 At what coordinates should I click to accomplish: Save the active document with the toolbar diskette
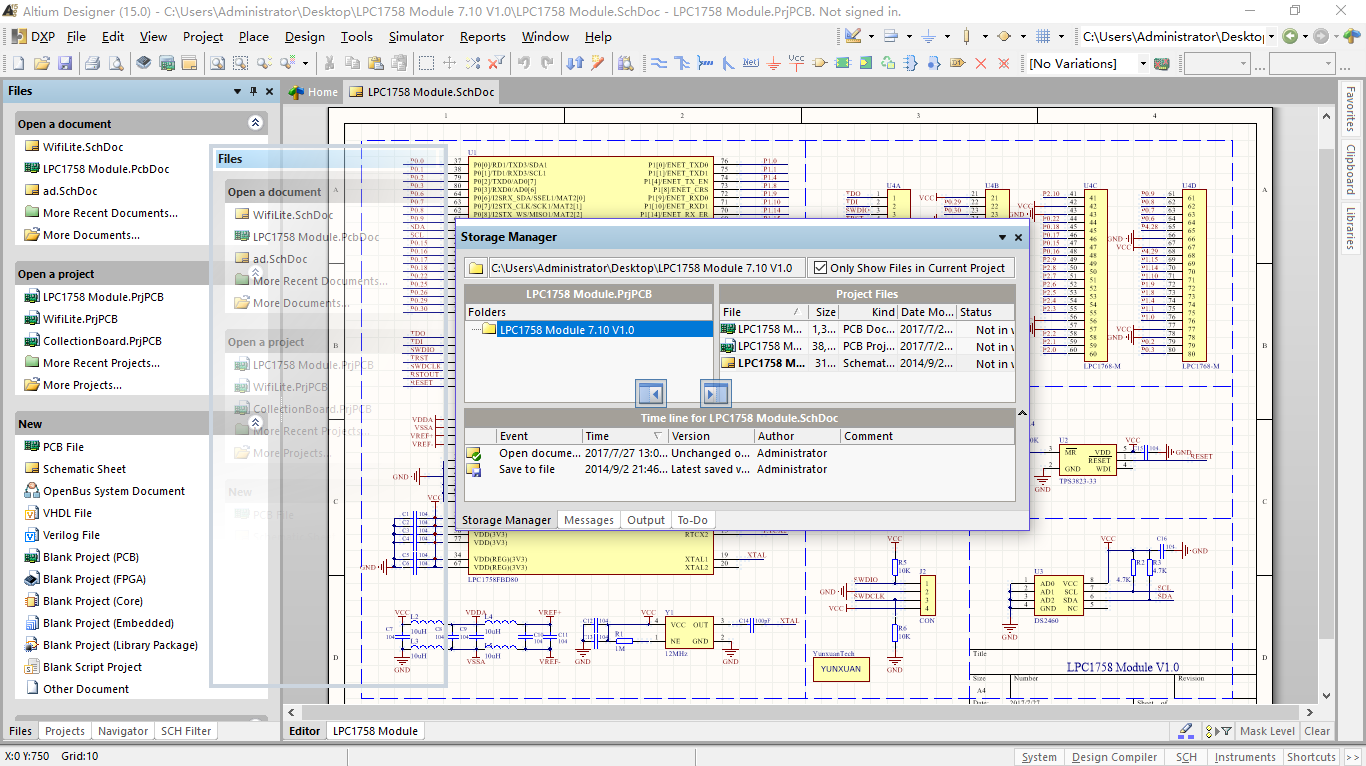pyautogui.click(x=65, y=63)
